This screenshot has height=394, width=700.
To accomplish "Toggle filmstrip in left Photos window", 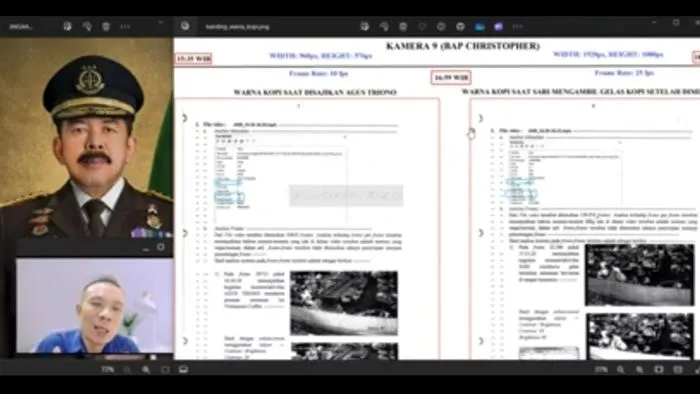I will 183,369.
